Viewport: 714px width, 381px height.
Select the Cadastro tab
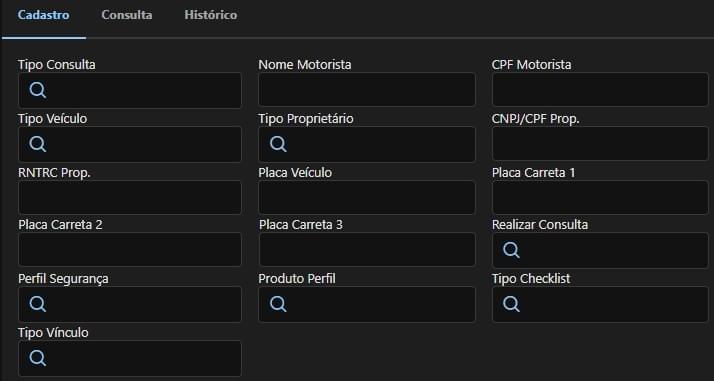(44, 15)
